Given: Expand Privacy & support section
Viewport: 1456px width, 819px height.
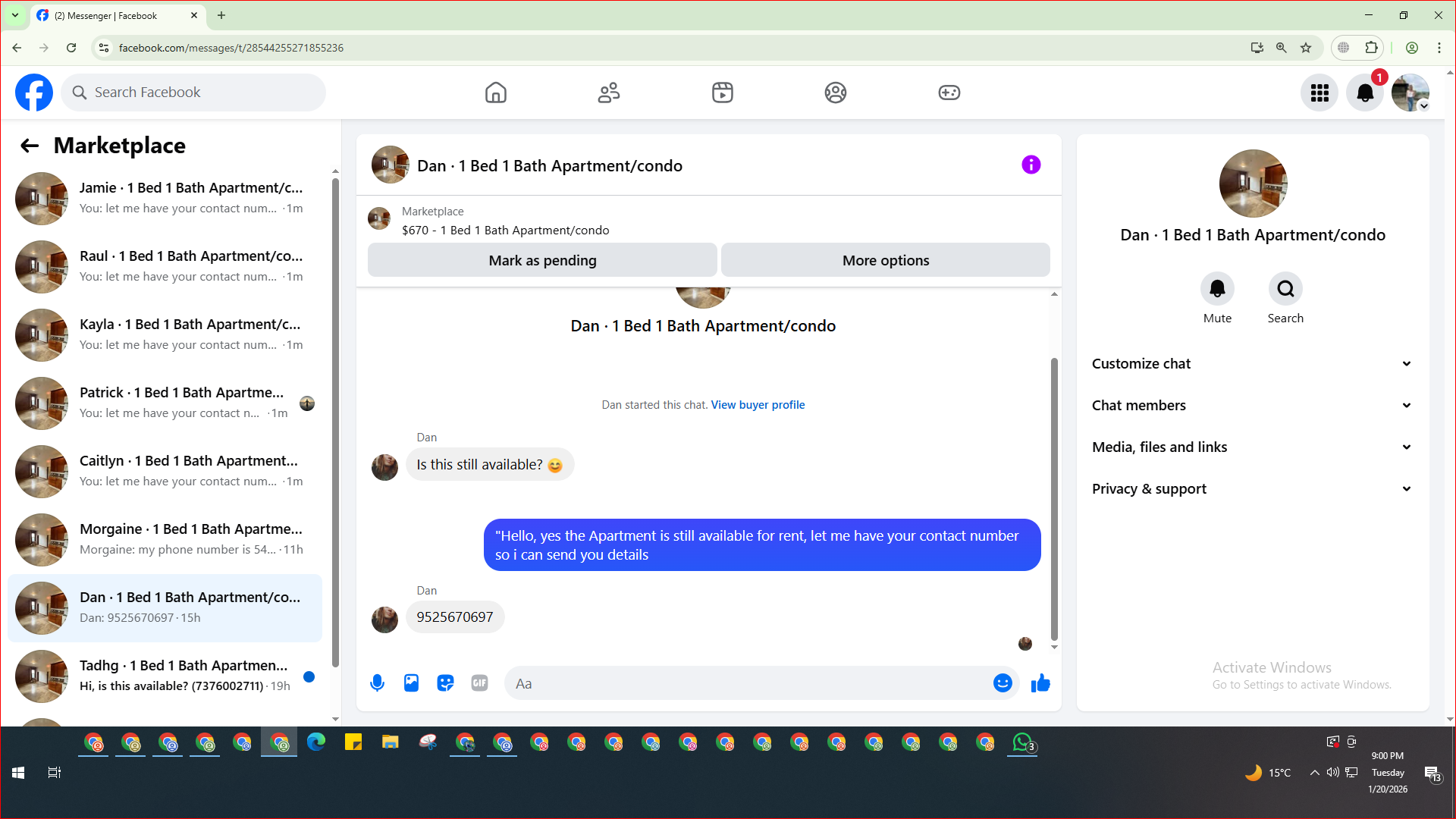Looking at the screenshot, I should (x=1253, y=489).
